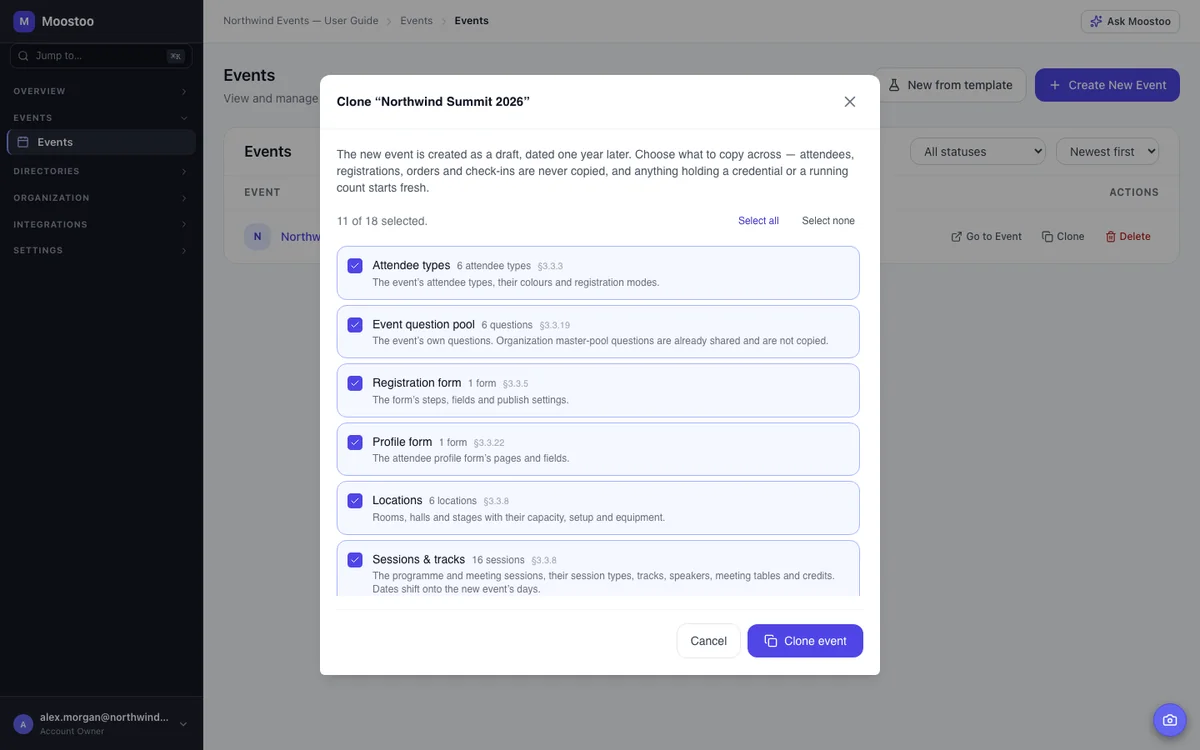Click the Go to Event external-link icon
This screenshot has width=1200, height=750.
pos(956,237)
